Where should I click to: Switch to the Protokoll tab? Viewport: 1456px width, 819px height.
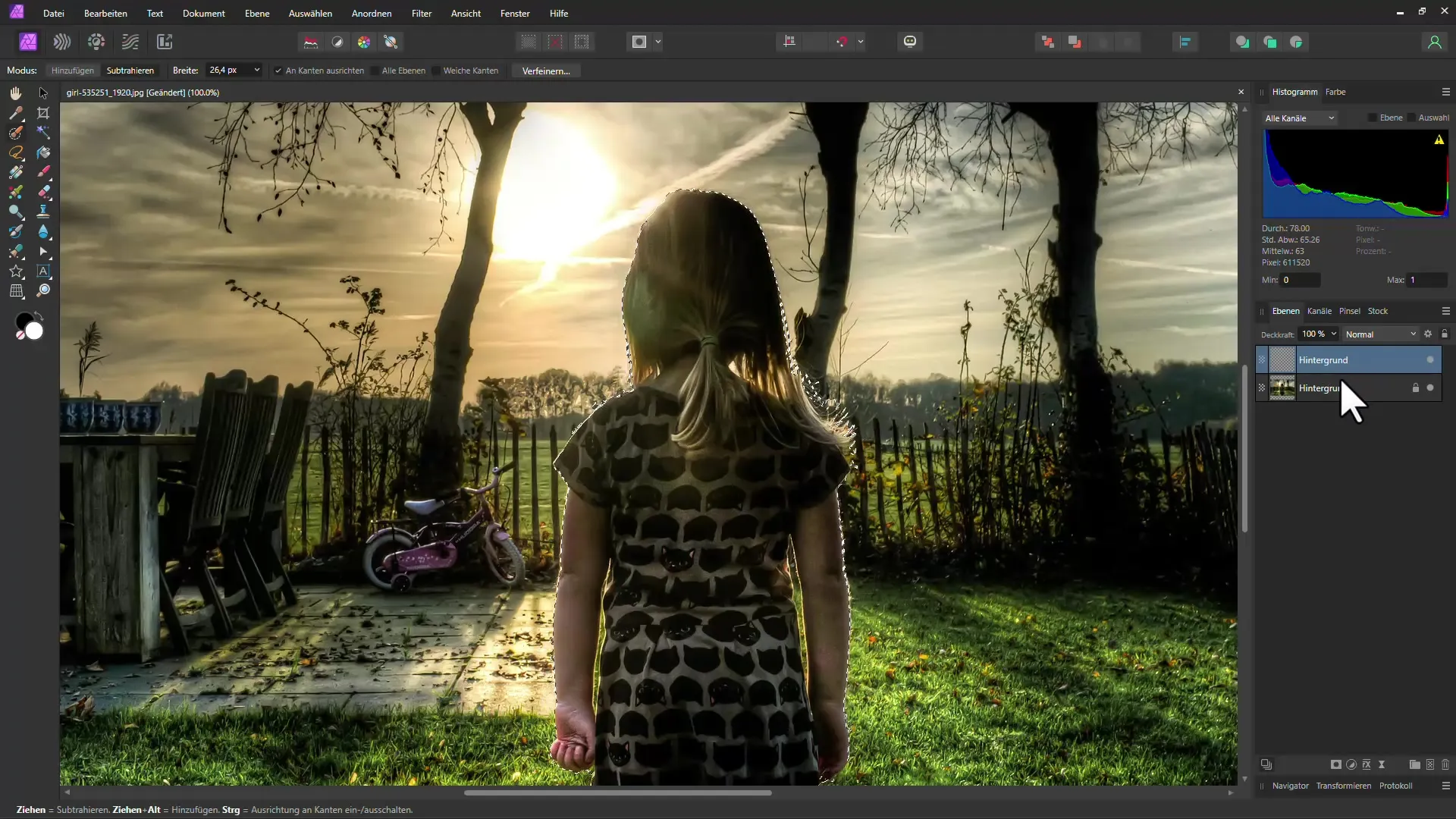point(1395,786)
